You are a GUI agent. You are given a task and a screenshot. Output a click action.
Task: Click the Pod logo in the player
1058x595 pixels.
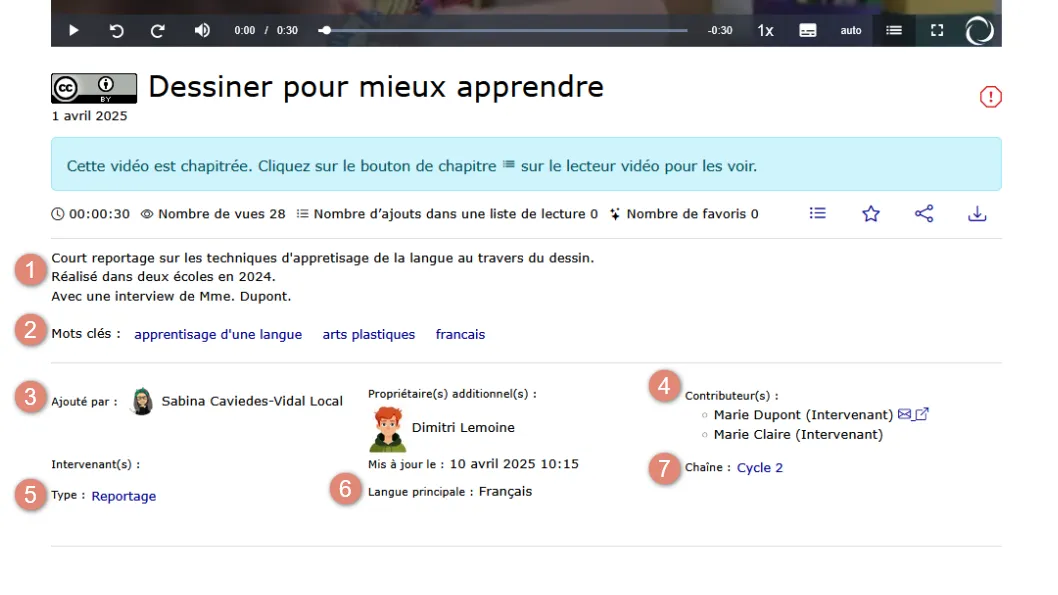click(x=979, y=30)
